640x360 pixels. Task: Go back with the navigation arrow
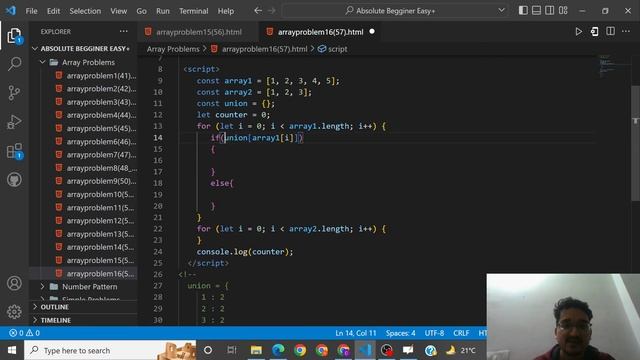(x=258, y=11)
